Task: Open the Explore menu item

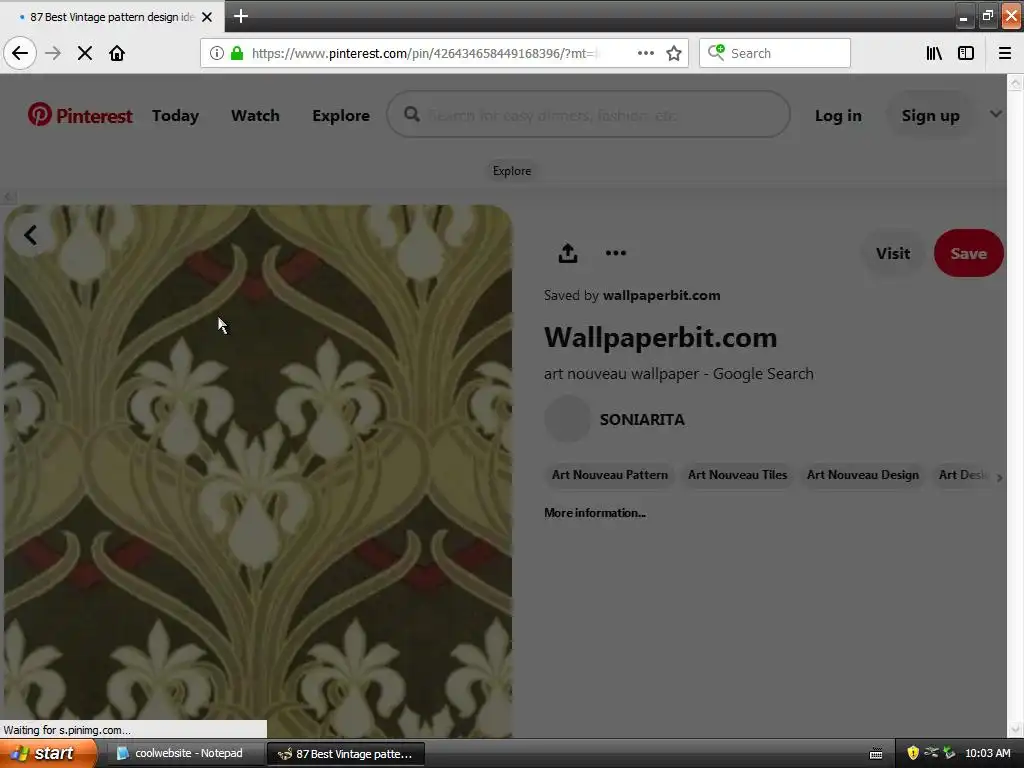Action: coord(341,115)
